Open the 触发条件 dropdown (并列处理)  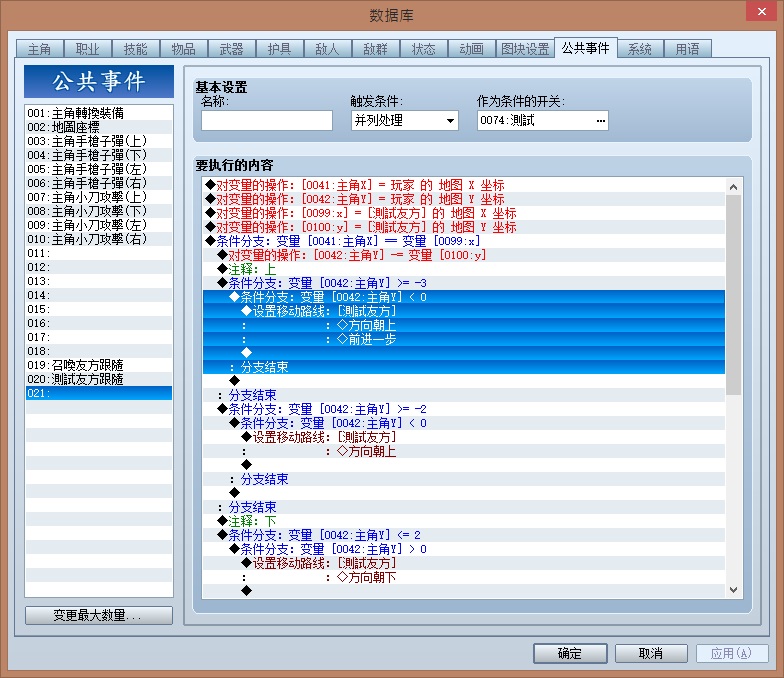pos(404,120)
